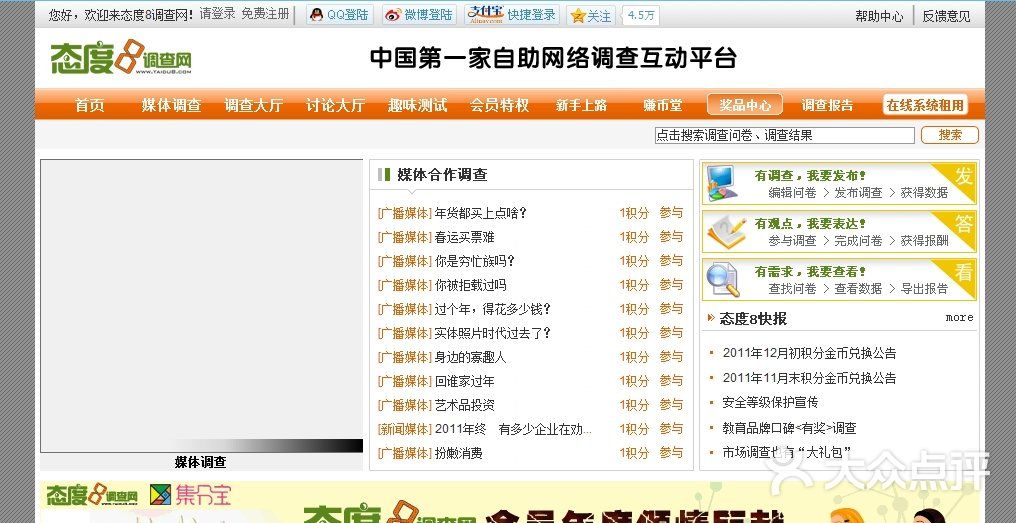
Task: Select 趣味测试 from the navigation menu
Action: [417, 105]
